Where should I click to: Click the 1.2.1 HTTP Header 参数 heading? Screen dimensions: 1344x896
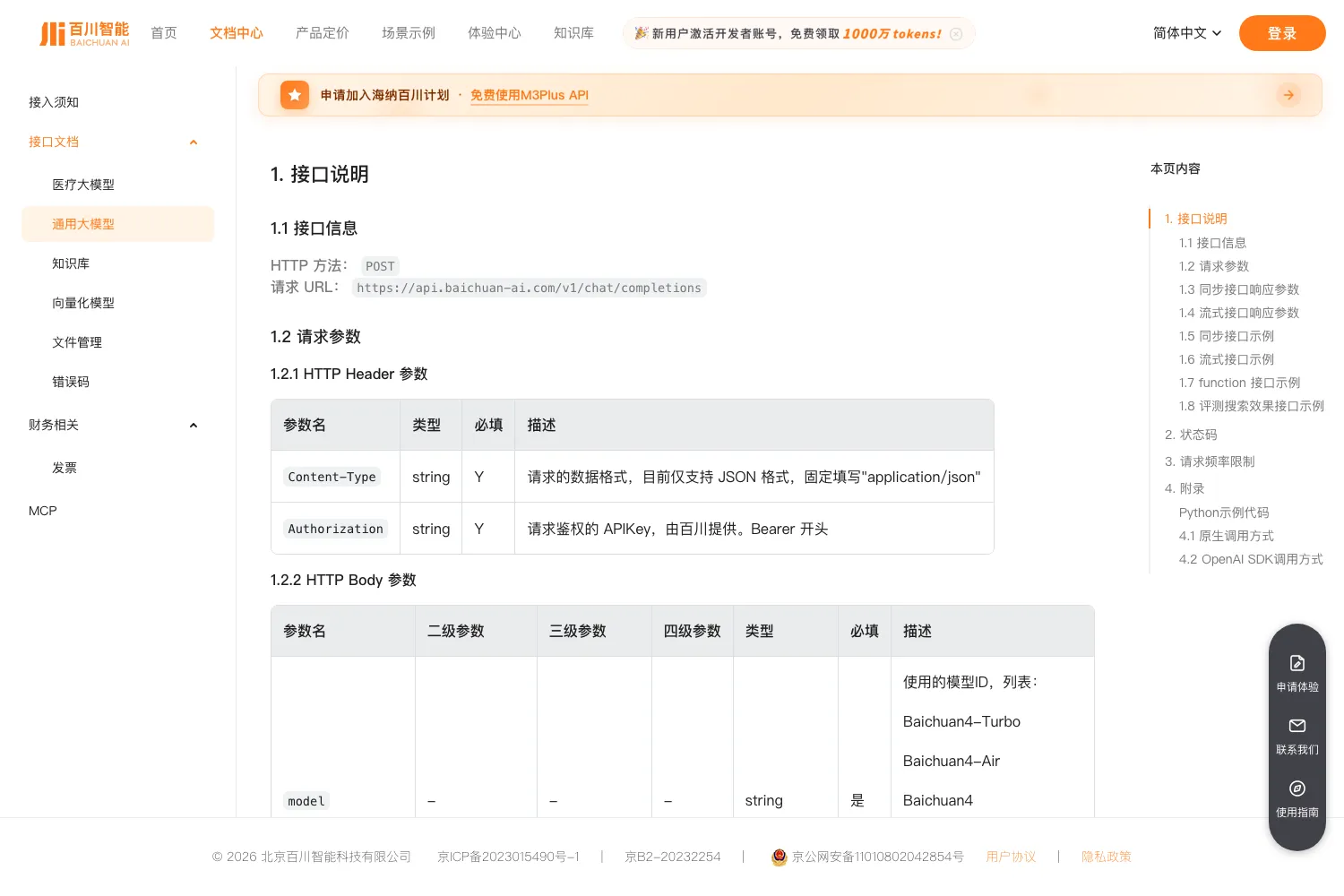point(349,374)
